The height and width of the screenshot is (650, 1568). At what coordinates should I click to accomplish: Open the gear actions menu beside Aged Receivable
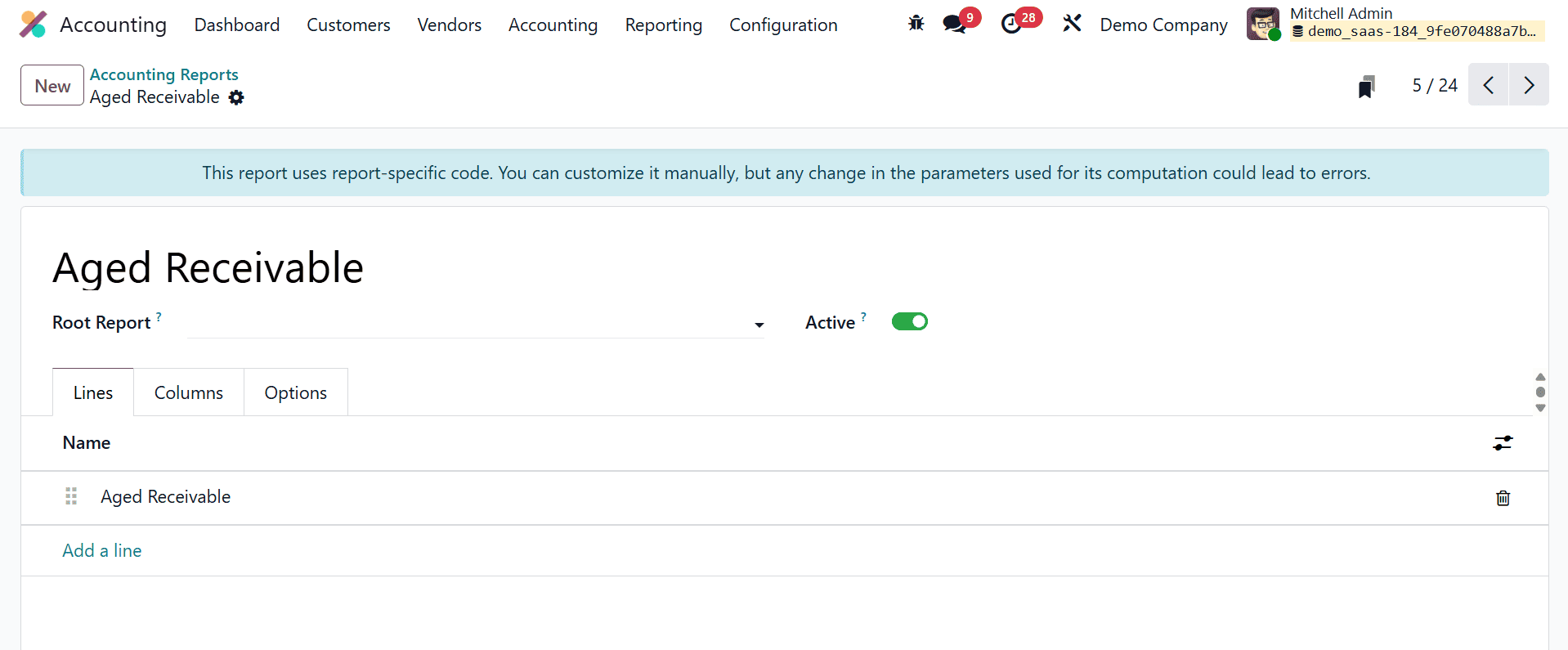(236, 97)
